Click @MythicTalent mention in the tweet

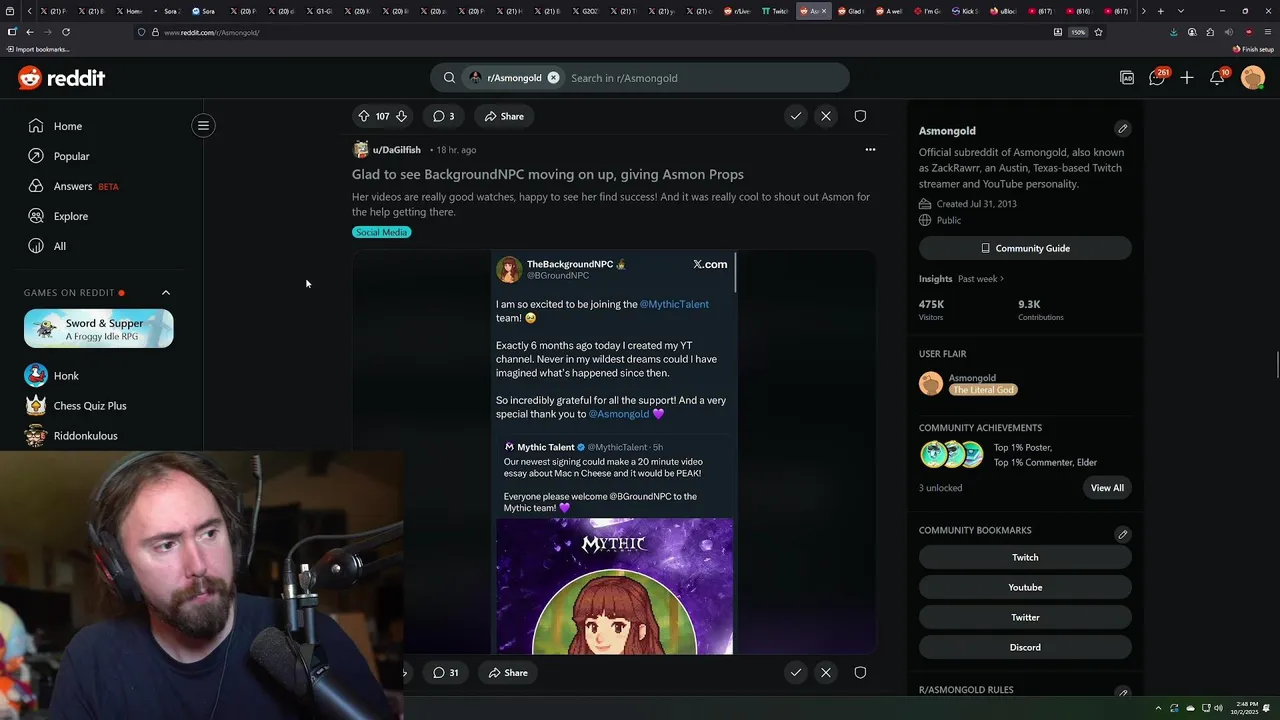(x=674, y=304)
